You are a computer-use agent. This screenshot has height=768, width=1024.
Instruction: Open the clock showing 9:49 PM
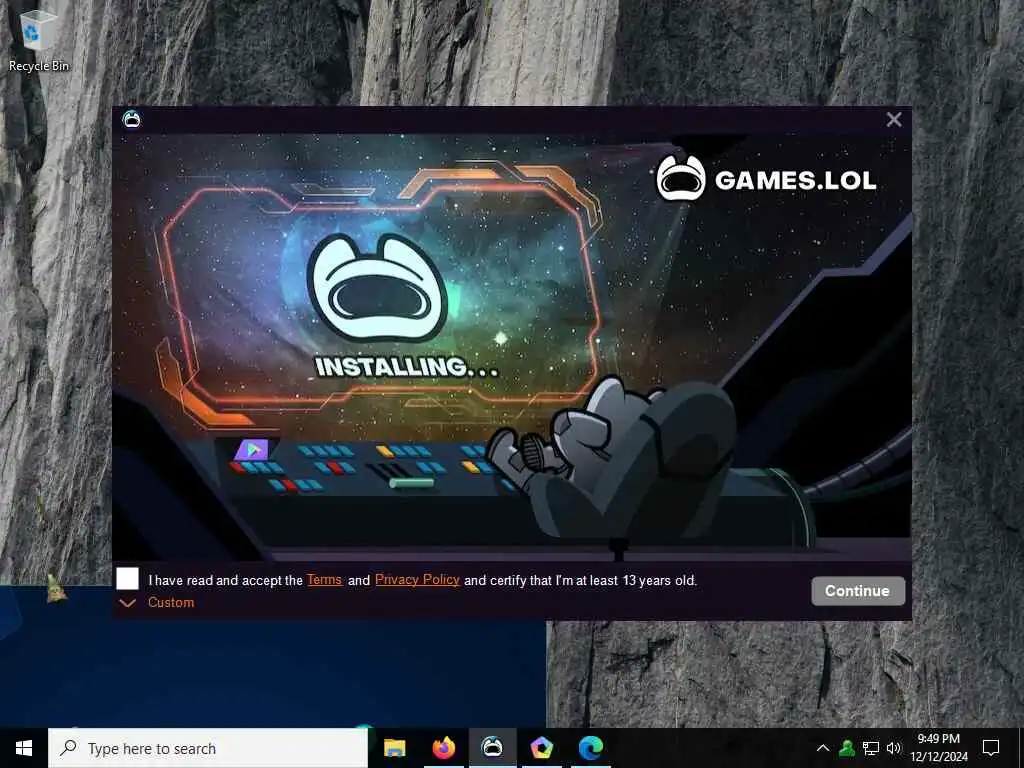pos(938,748)
